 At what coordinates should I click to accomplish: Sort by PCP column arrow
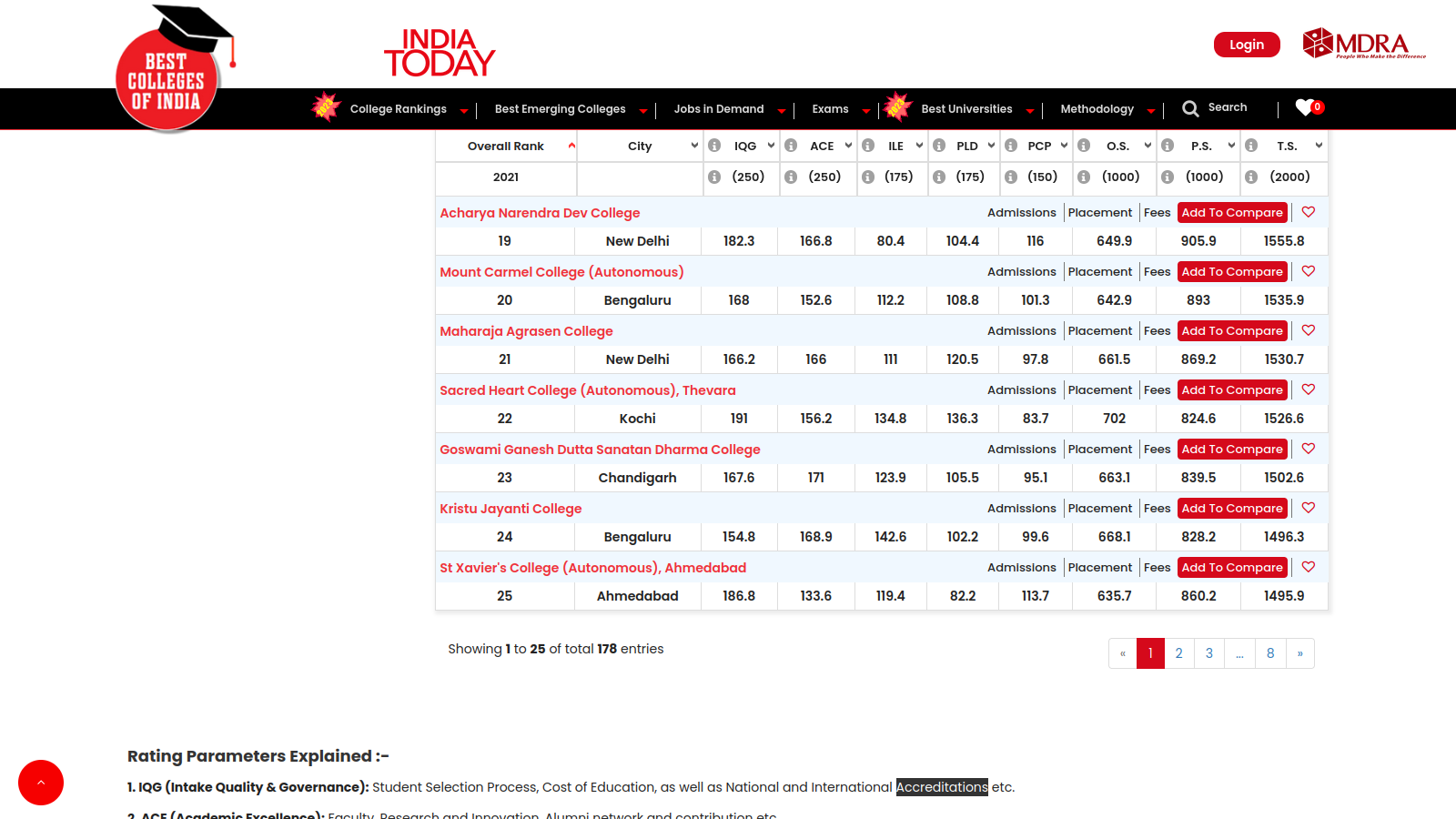1064,146
